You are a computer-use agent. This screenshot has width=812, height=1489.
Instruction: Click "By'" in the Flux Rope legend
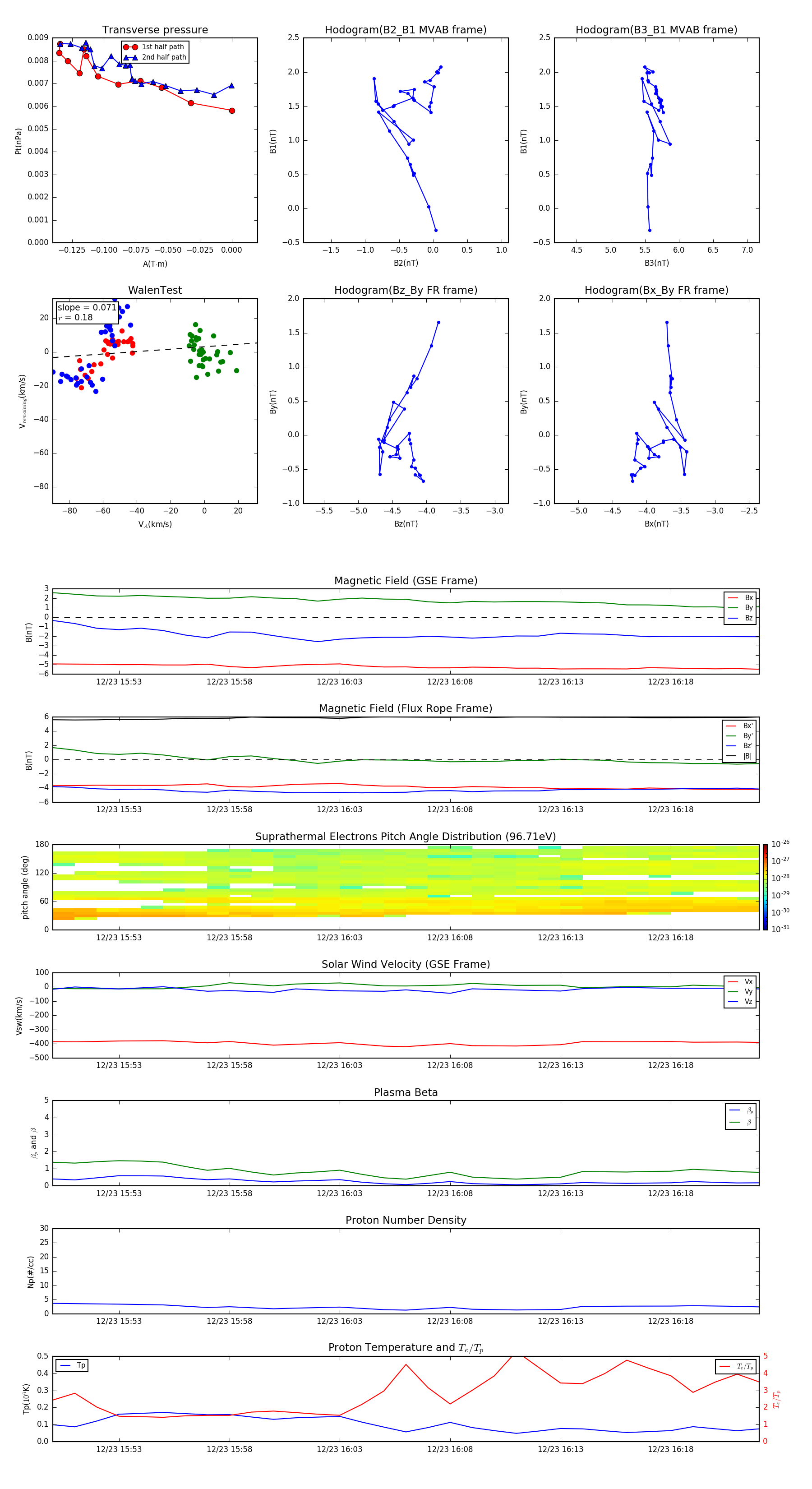pyautogui.click(x=748, y=736)
